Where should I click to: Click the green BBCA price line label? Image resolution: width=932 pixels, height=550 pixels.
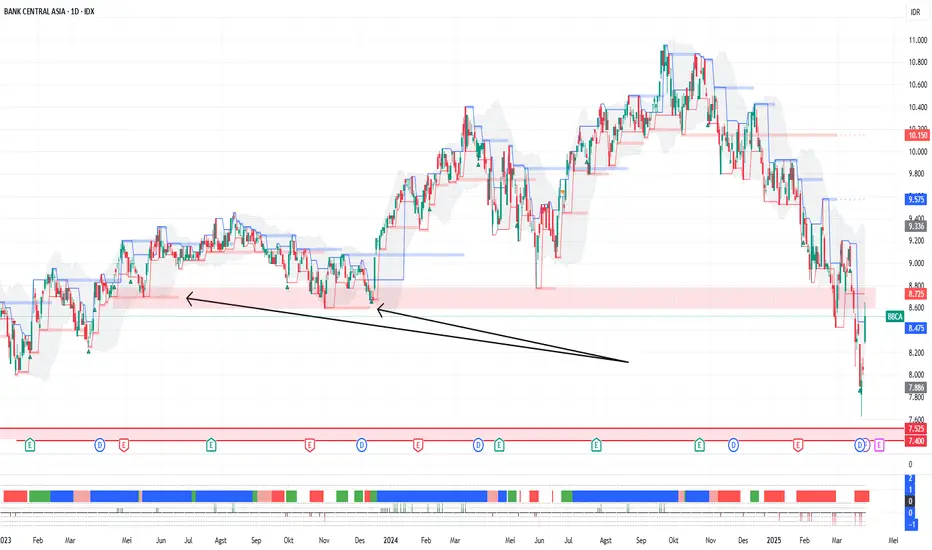895,316
